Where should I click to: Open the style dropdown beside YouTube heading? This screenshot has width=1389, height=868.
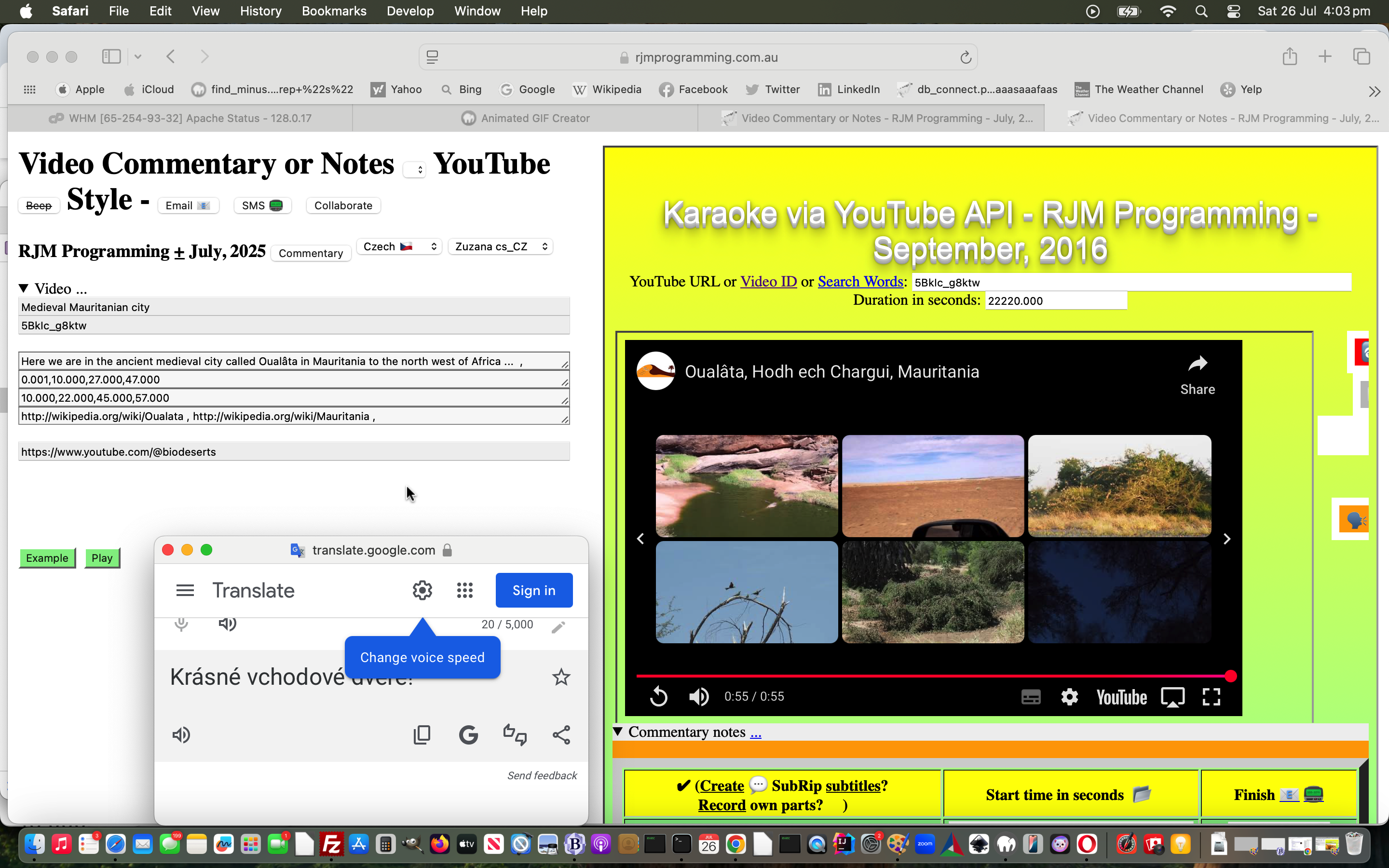pyautogui.click(x=414, y=169)
